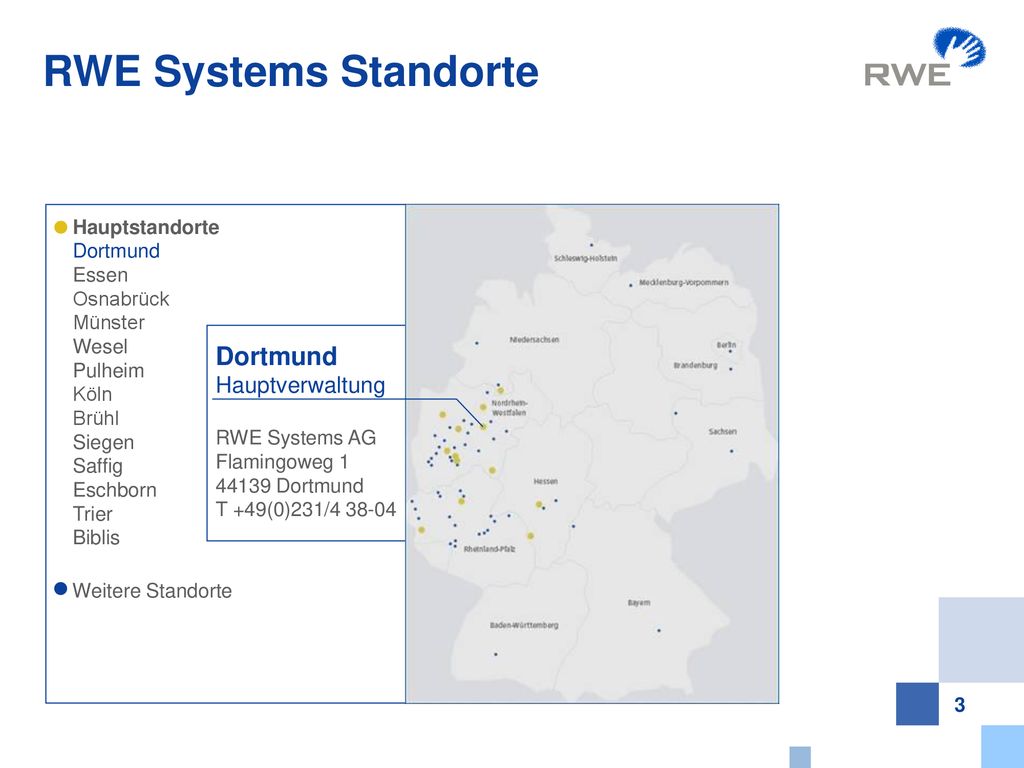Viewport: 1024px width, 768px height.
Task: Click the Mecklenburg-Vorpommern map label
Action: point(684,283)
